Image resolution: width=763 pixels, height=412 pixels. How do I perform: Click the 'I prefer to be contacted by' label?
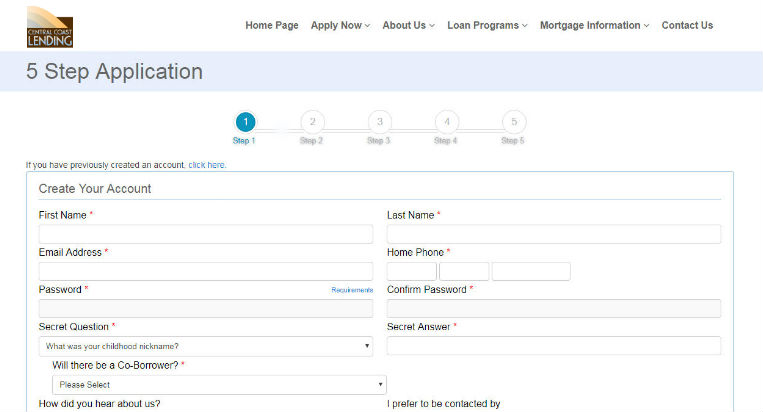(x=444, y=404)
